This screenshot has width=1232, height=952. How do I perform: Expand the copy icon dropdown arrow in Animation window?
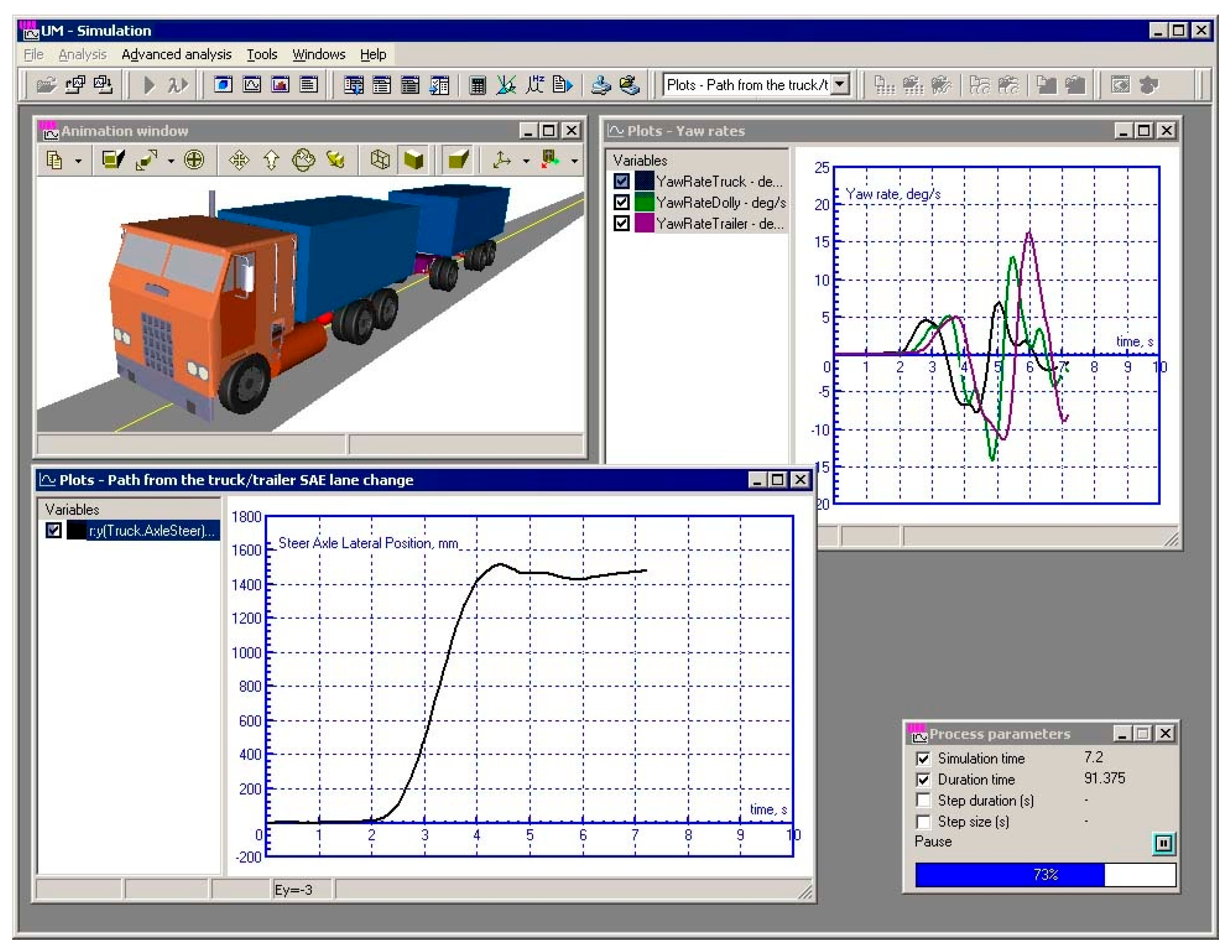78,161
